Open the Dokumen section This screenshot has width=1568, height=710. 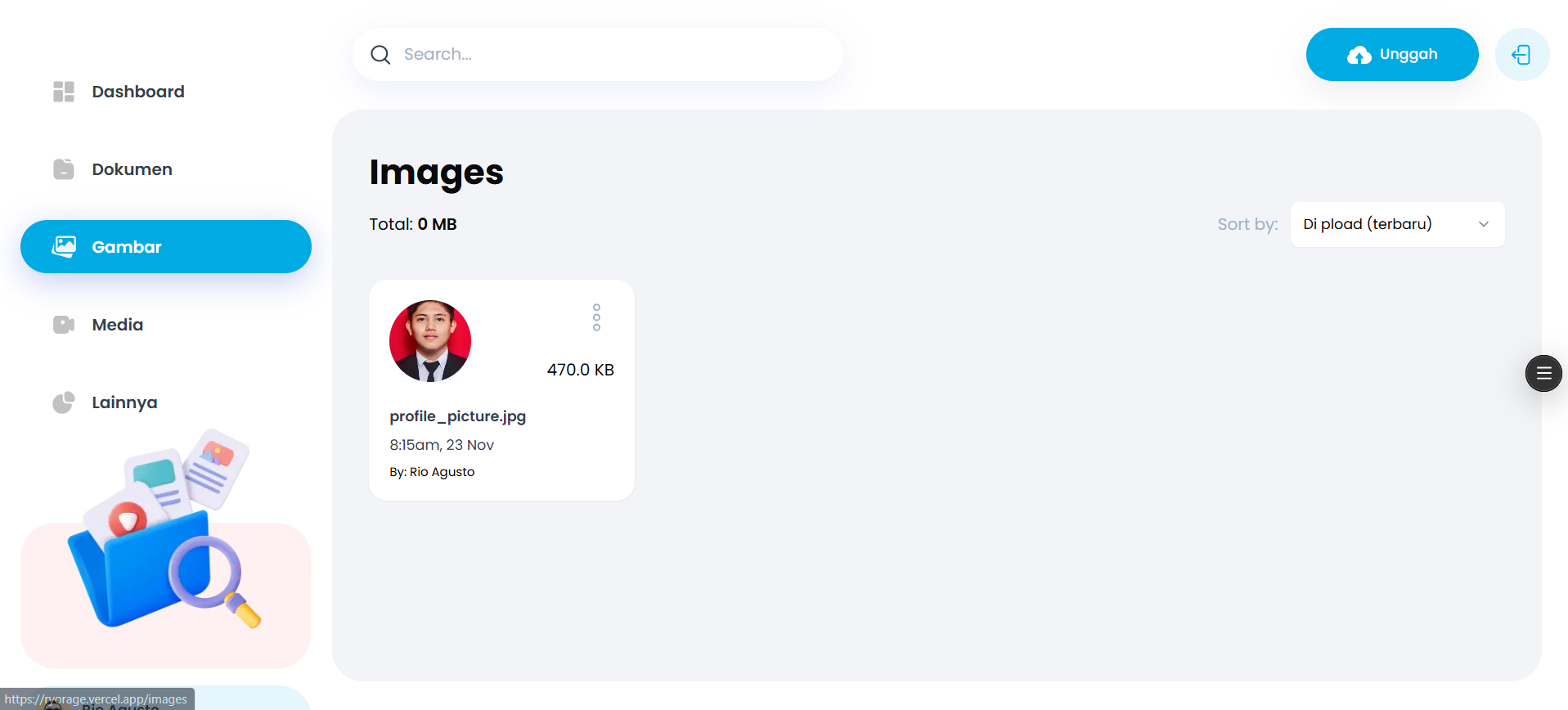coord(132,169)
